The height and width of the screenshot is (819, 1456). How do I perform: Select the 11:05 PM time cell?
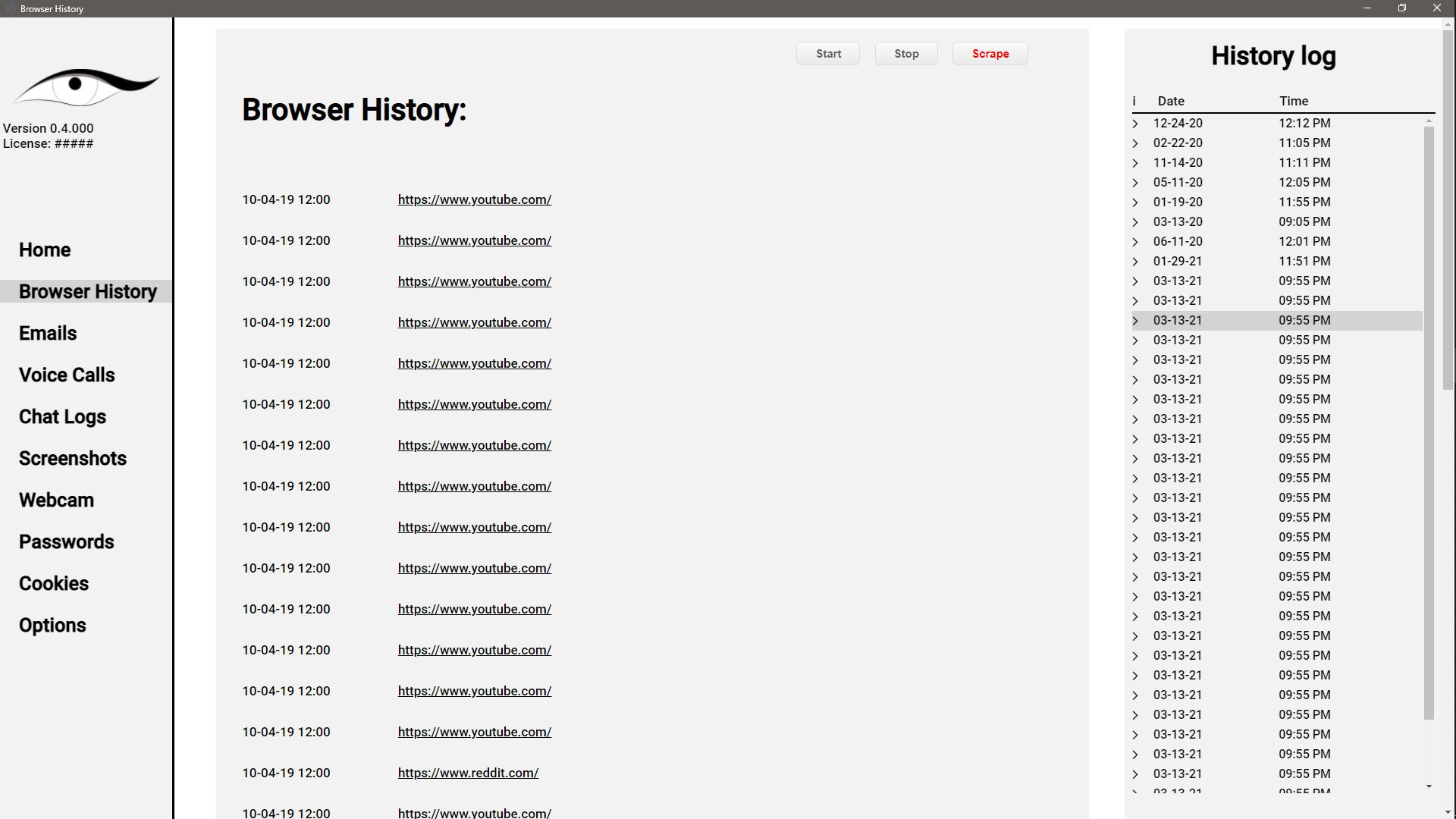pyautogui.click(x=1304, y=143)
